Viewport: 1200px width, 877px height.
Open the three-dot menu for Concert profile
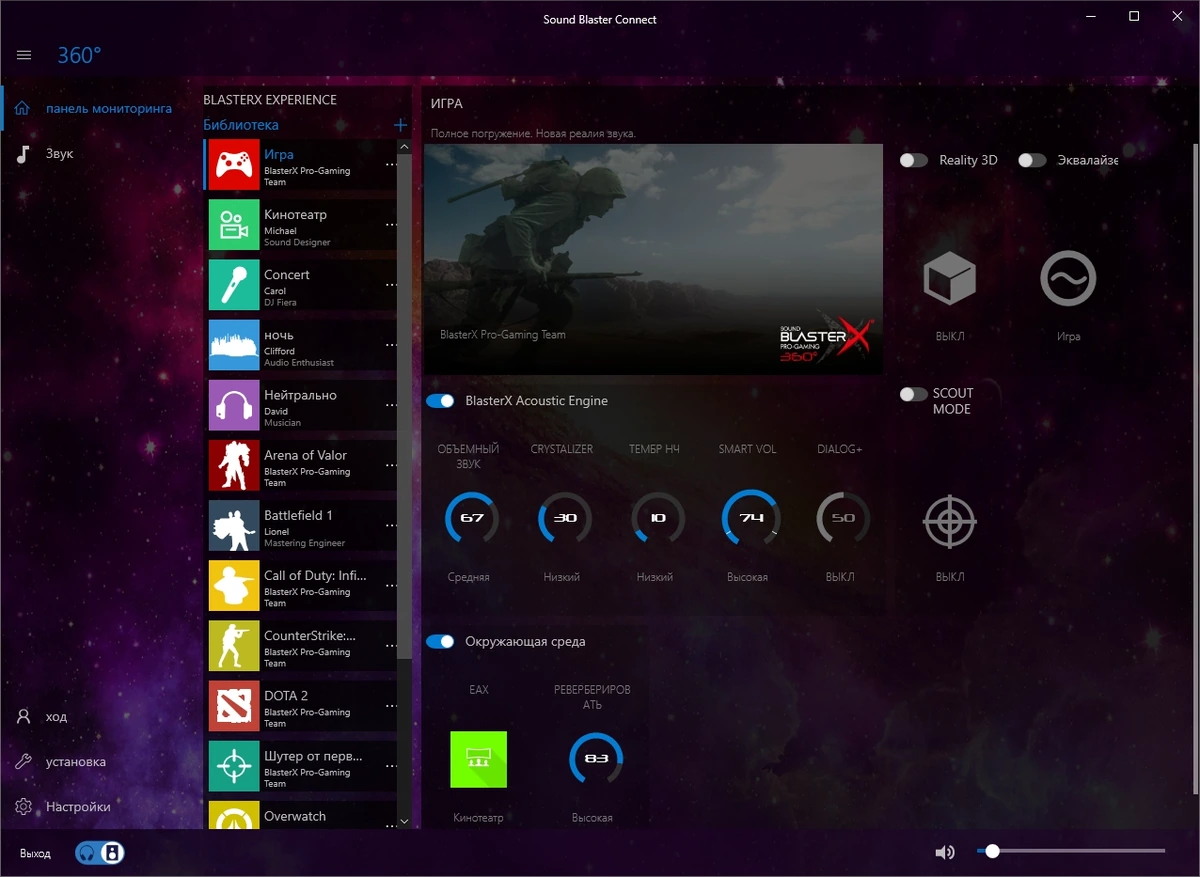point(391,285)
